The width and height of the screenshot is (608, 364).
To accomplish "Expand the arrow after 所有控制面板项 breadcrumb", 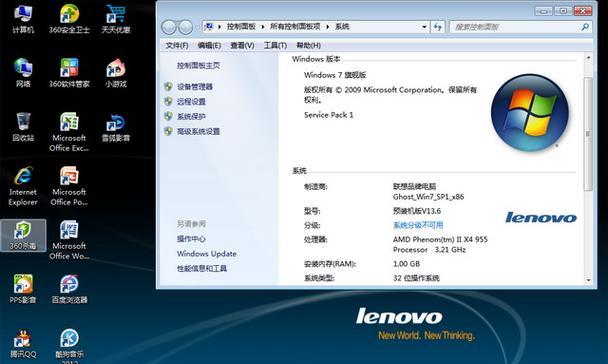I will 328,26.
